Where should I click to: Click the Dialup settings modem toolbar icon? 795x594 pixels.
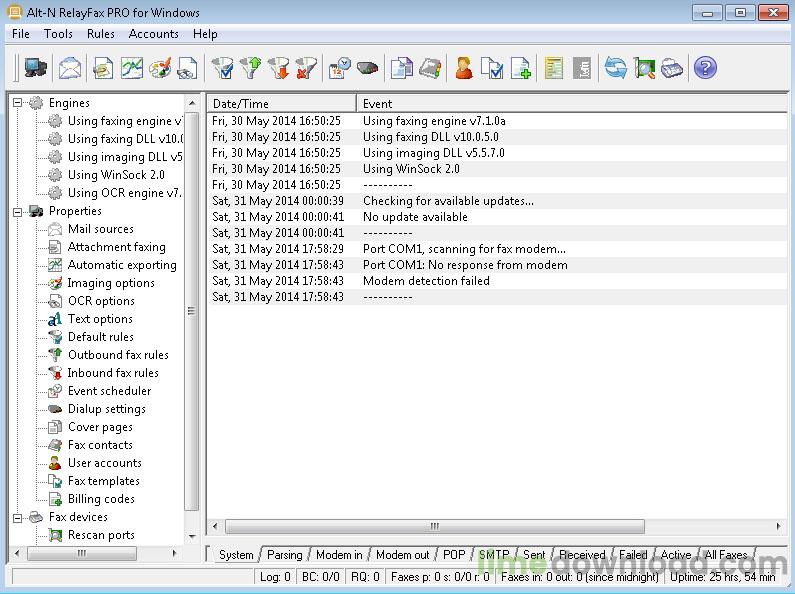[x=367, y=68]
